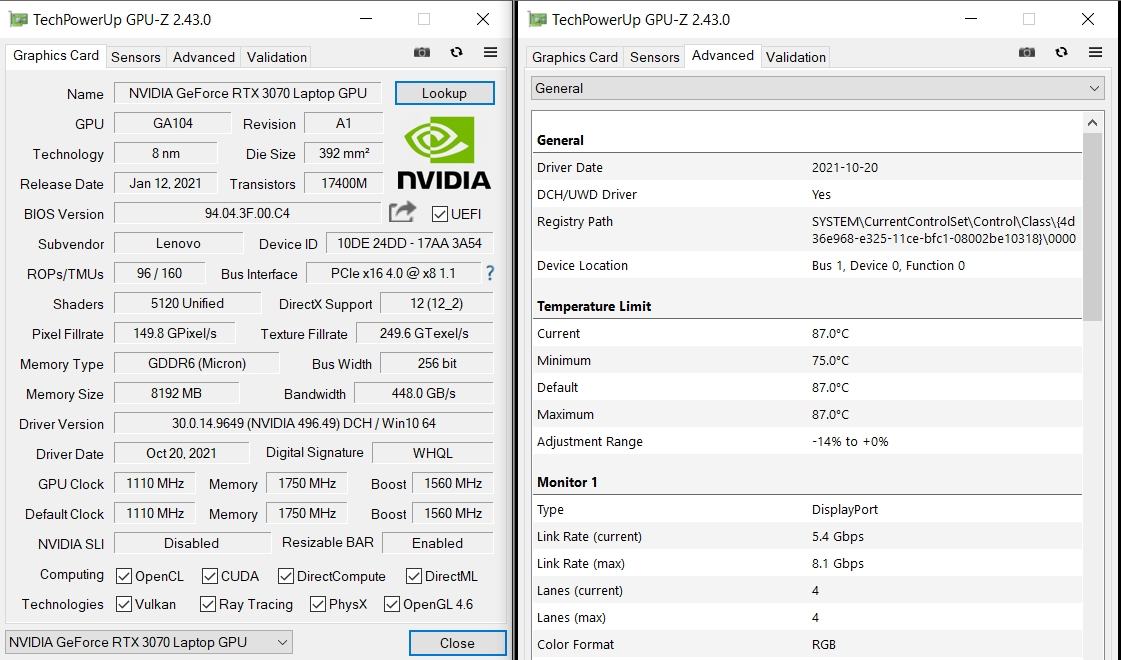Click the Memory Type field GDDR6 (Micron)
This screenshot has width=1121, height=660.
tap(197, 363)
